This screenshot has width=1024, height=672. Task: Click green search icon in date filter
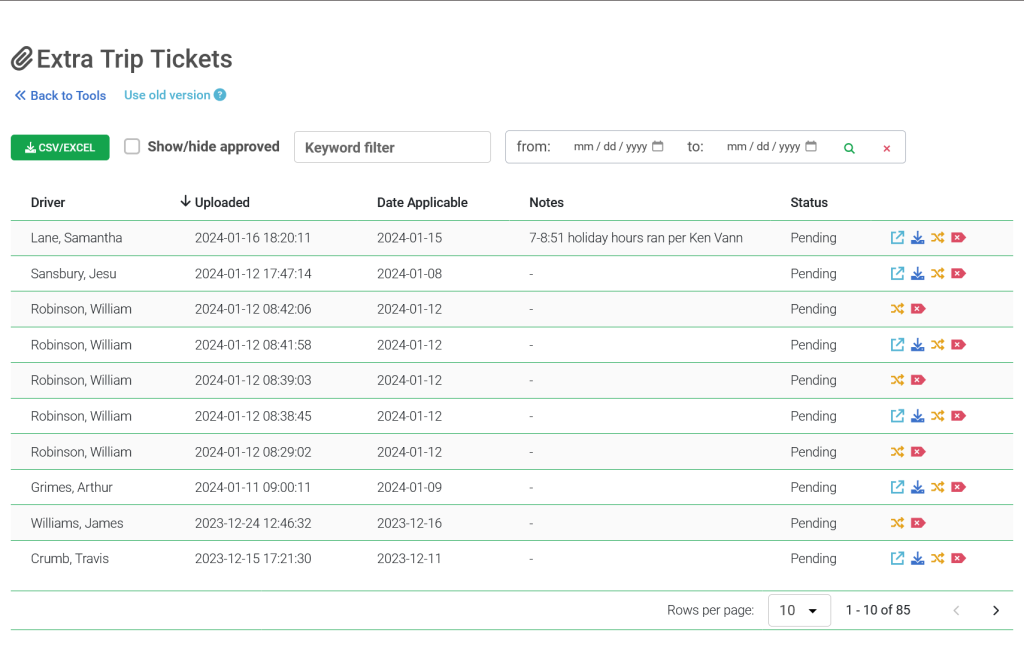click(849, 148)
